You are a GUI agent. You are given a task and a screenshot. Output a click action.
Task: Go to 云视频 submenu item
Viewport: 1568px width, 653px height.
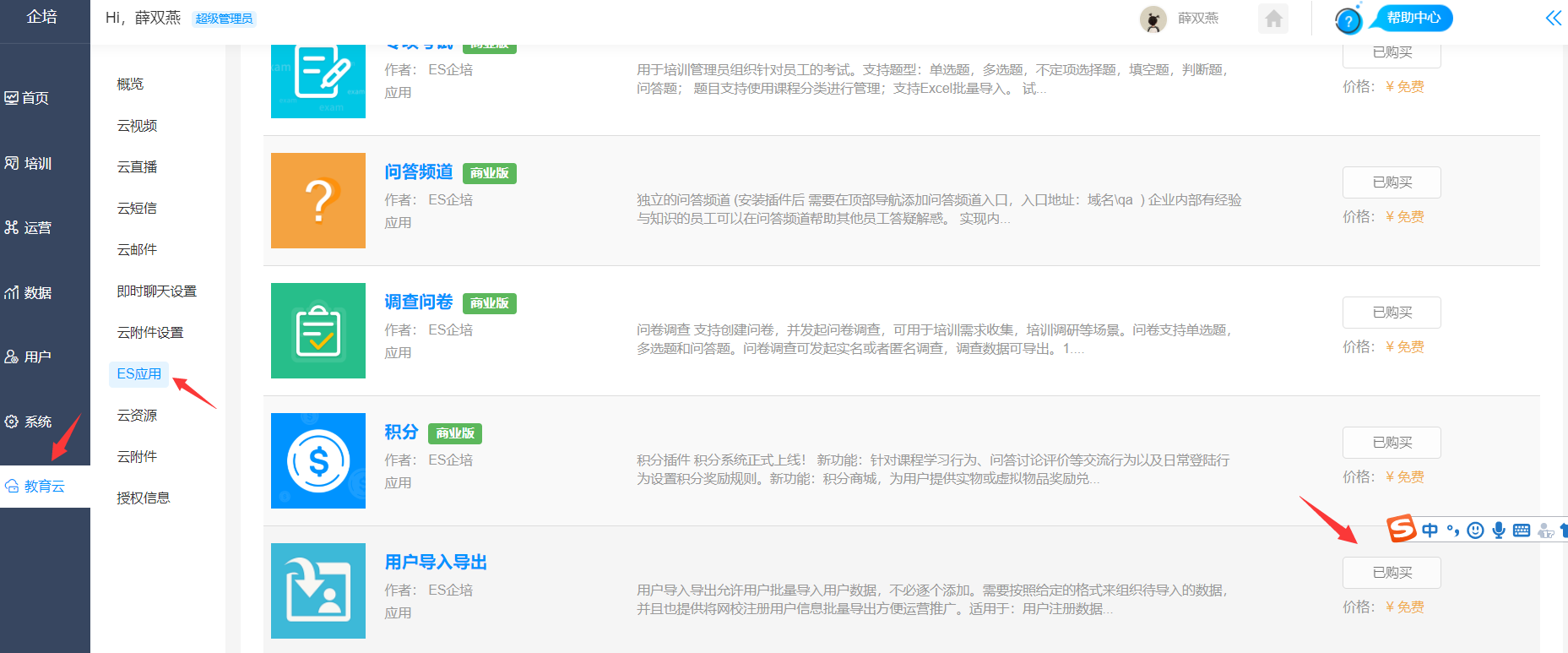point(137,126)
